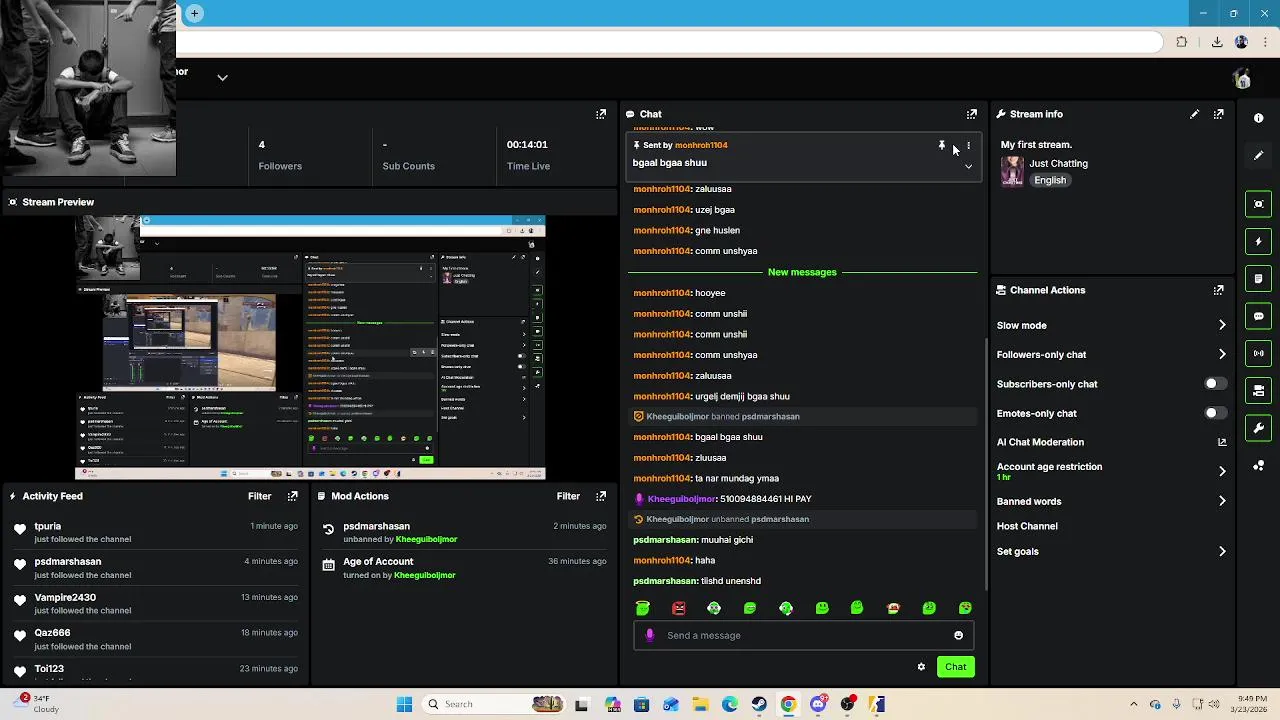
Task: Open chat settings gear icon
Action: pyautogui.click(x=921, y=667)
